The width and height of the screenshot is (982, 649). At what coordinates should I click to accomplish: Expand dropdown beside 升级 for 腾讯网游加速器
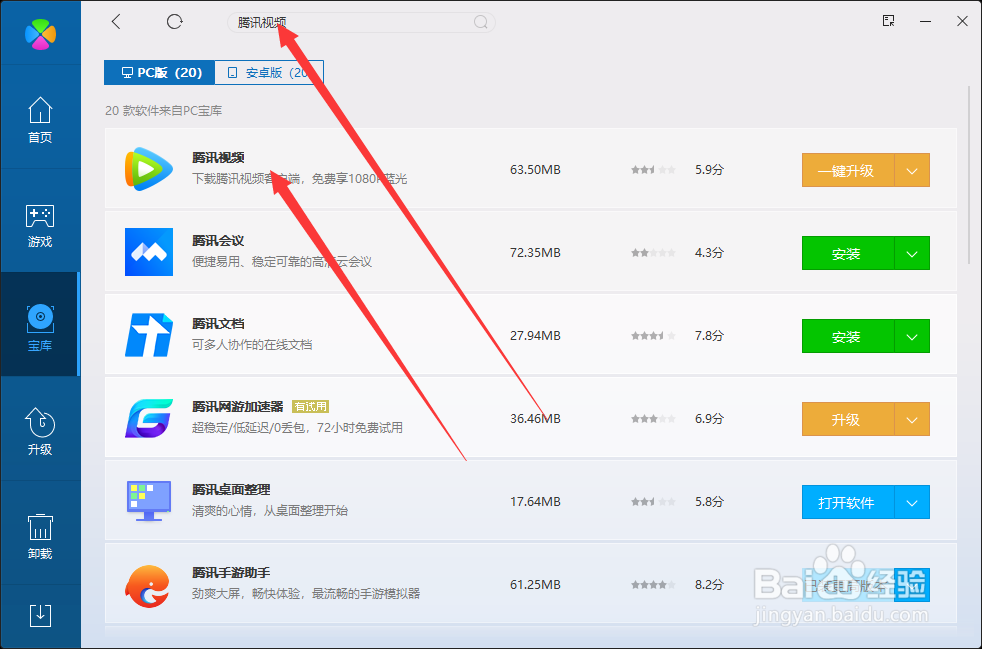point(912,419)
